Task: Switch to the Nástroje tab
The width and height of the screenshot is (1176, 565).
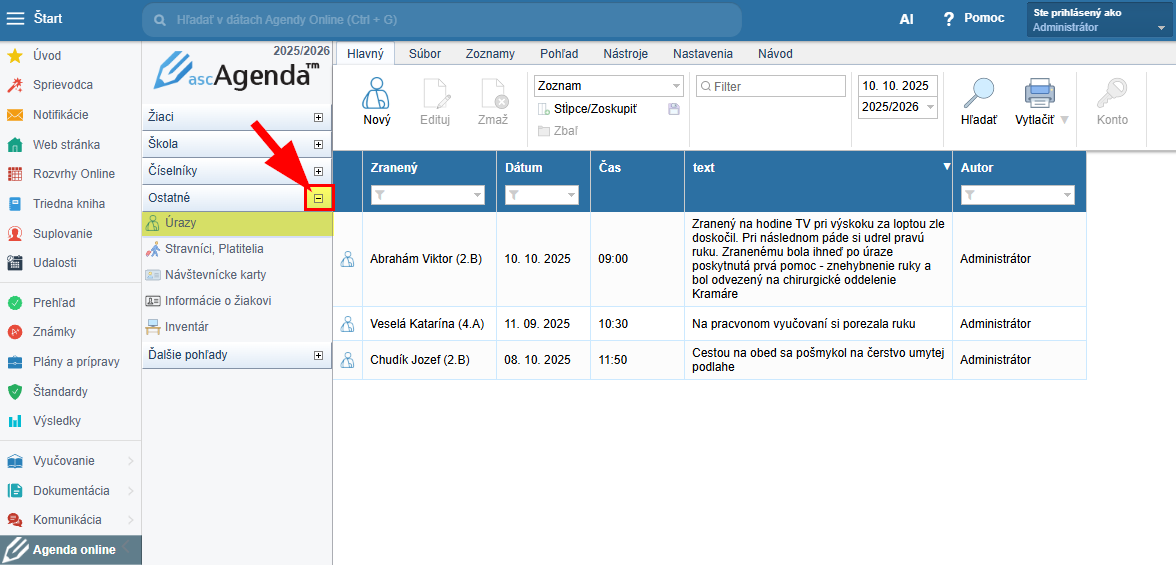Action: point(625,54)
